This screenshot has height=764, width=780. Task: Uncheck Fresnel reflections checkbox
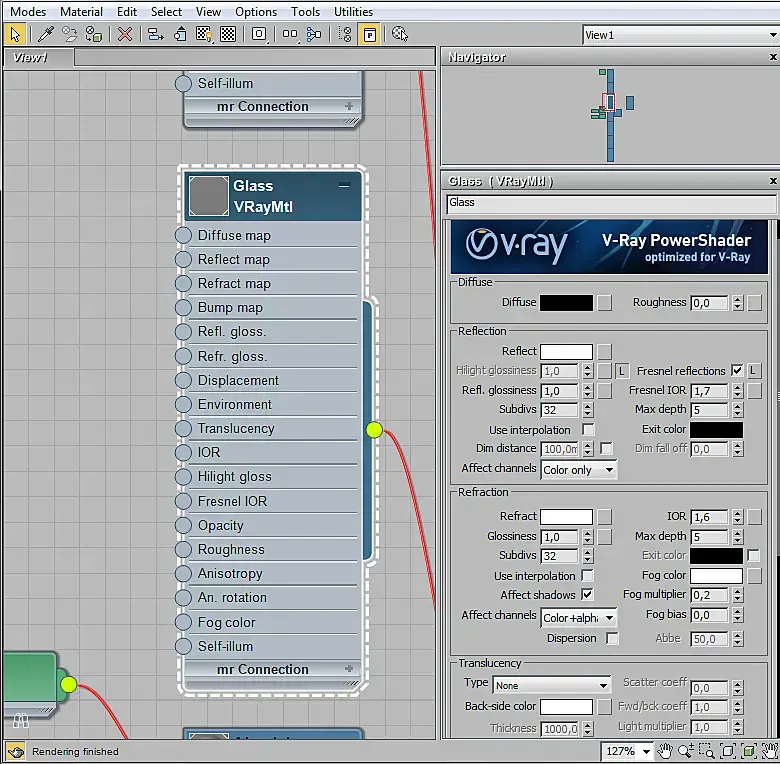tap(737, 371)
